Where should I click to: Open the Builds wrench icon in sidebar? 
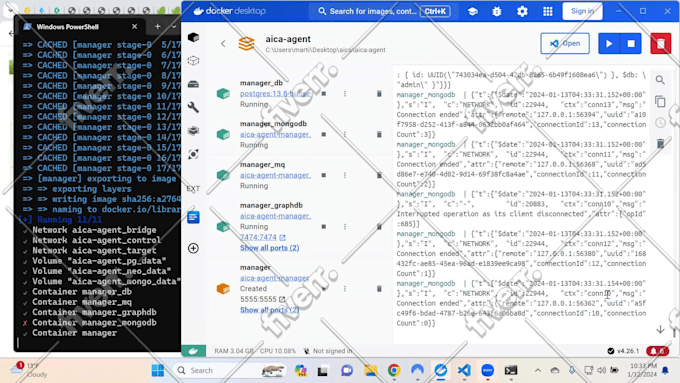[x=193, y=107]
